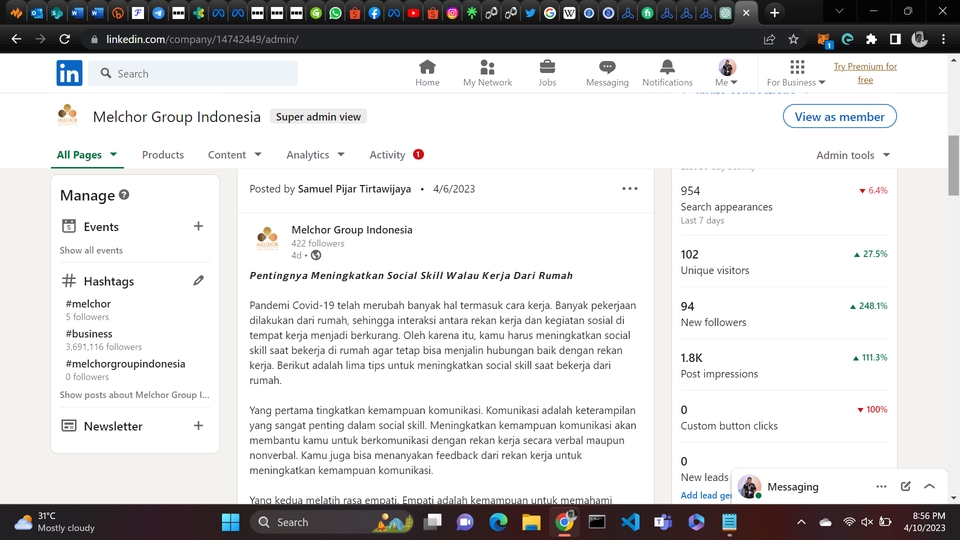Image resolution: width=960 pixels, height=540 pixels.
Task: Add a new event with plus
Action: point(198,227)
